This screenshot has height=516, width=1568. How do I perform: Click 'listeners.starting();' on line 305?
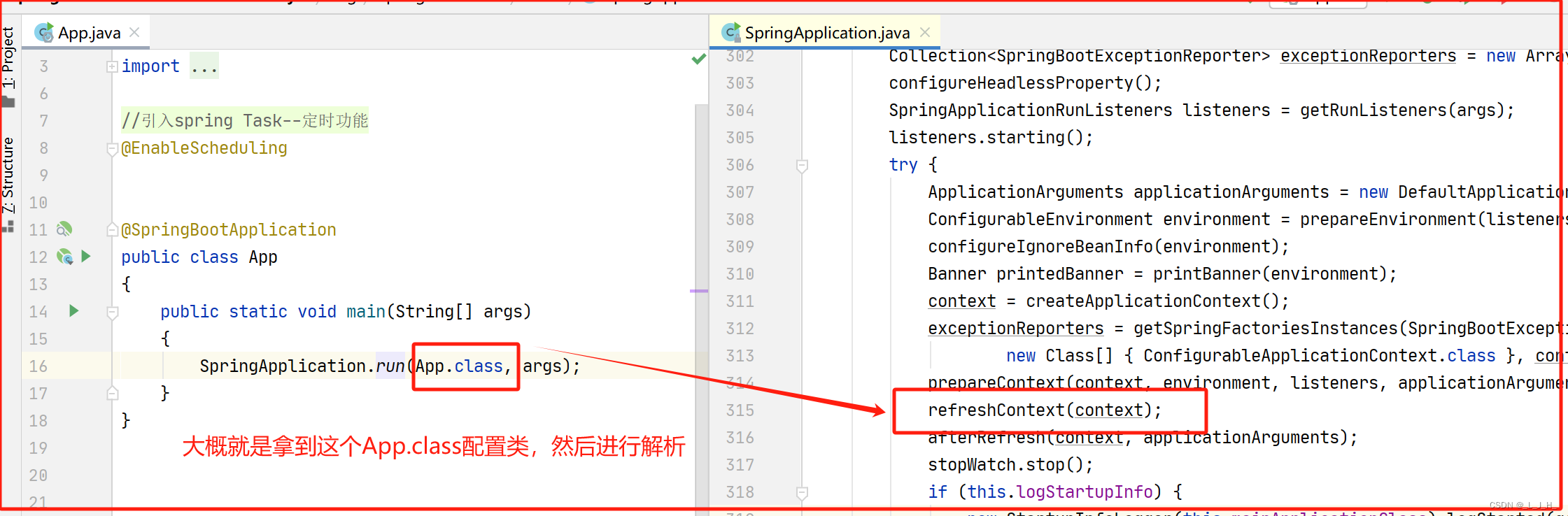pyautogui.click(x=991, y=138)
